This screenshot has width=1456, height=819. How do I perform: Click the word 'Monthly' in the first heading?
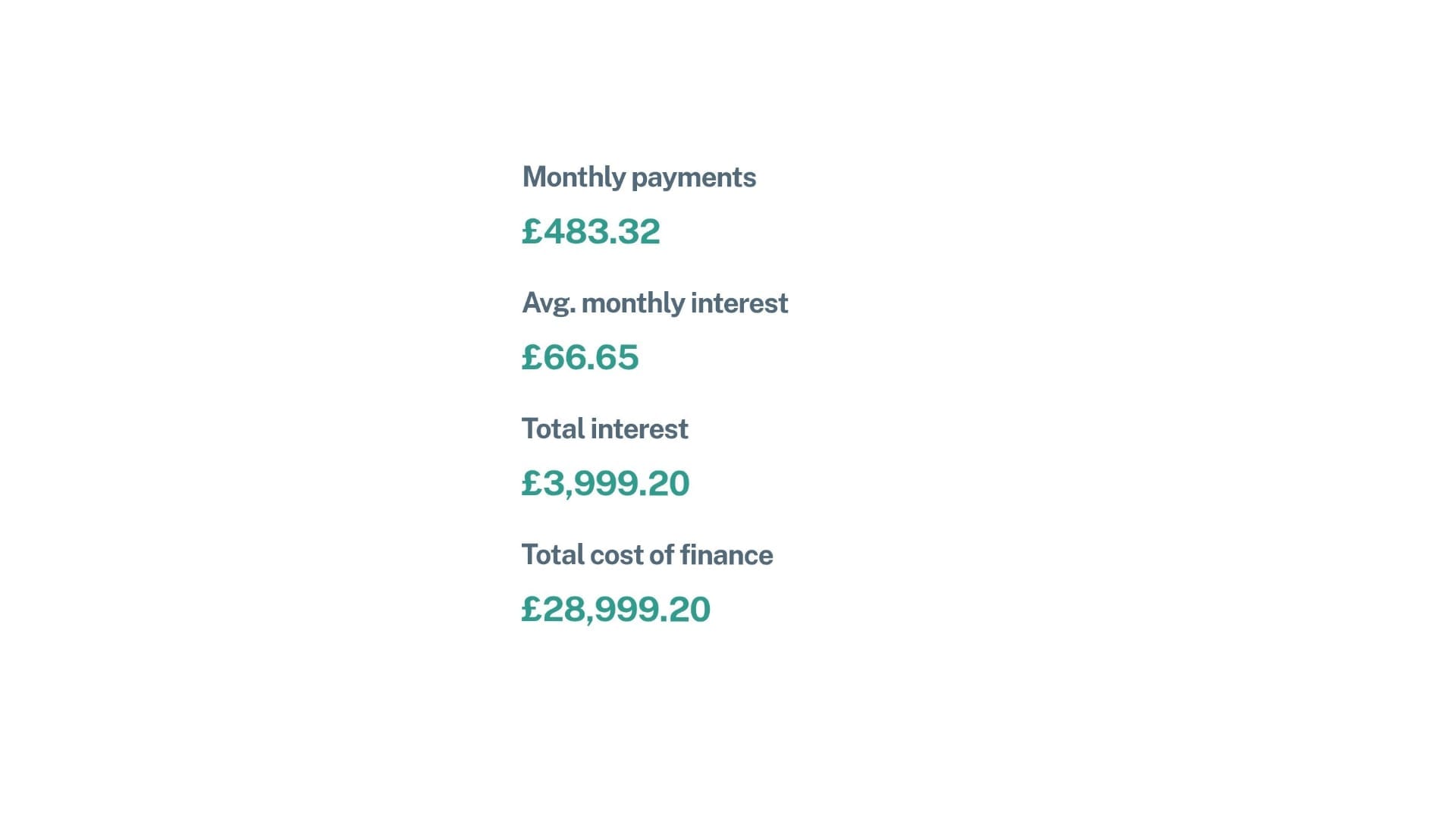[574, 178]
